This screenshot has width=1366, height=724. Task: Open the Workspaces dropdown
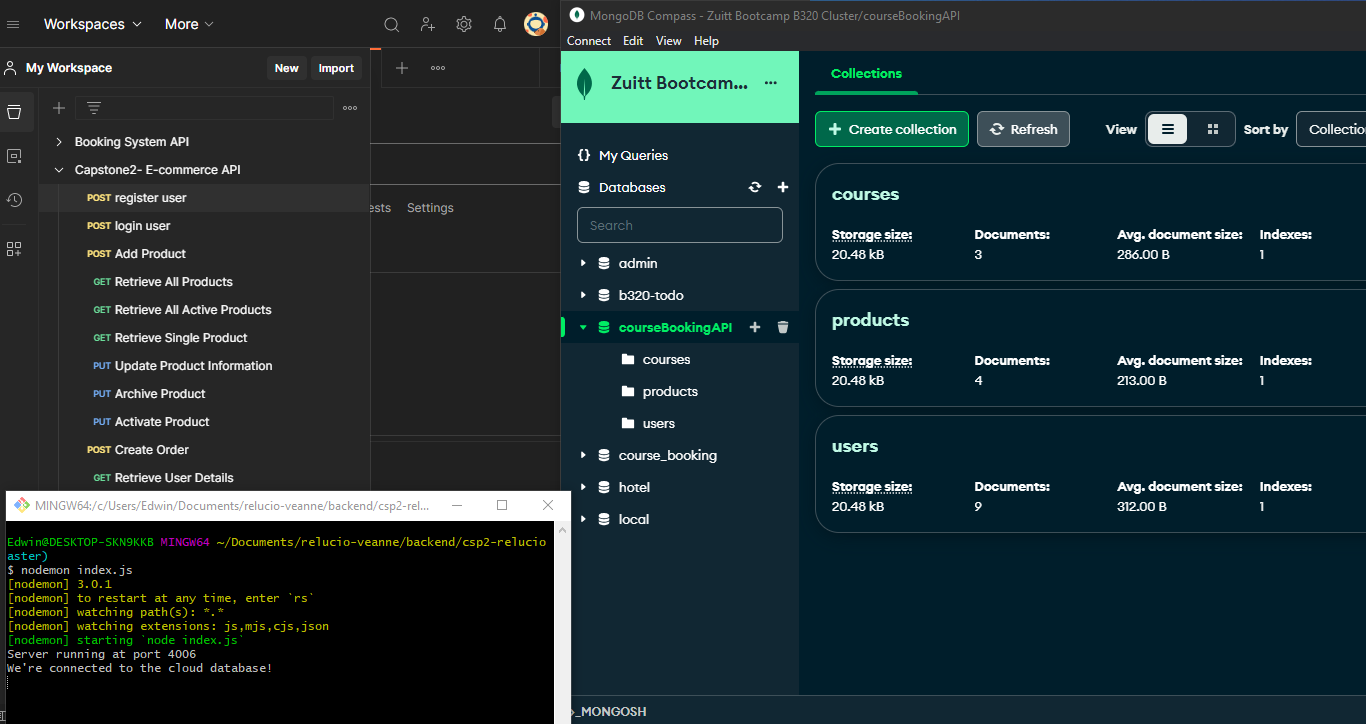pyautogui.click(x=92, y=24)
